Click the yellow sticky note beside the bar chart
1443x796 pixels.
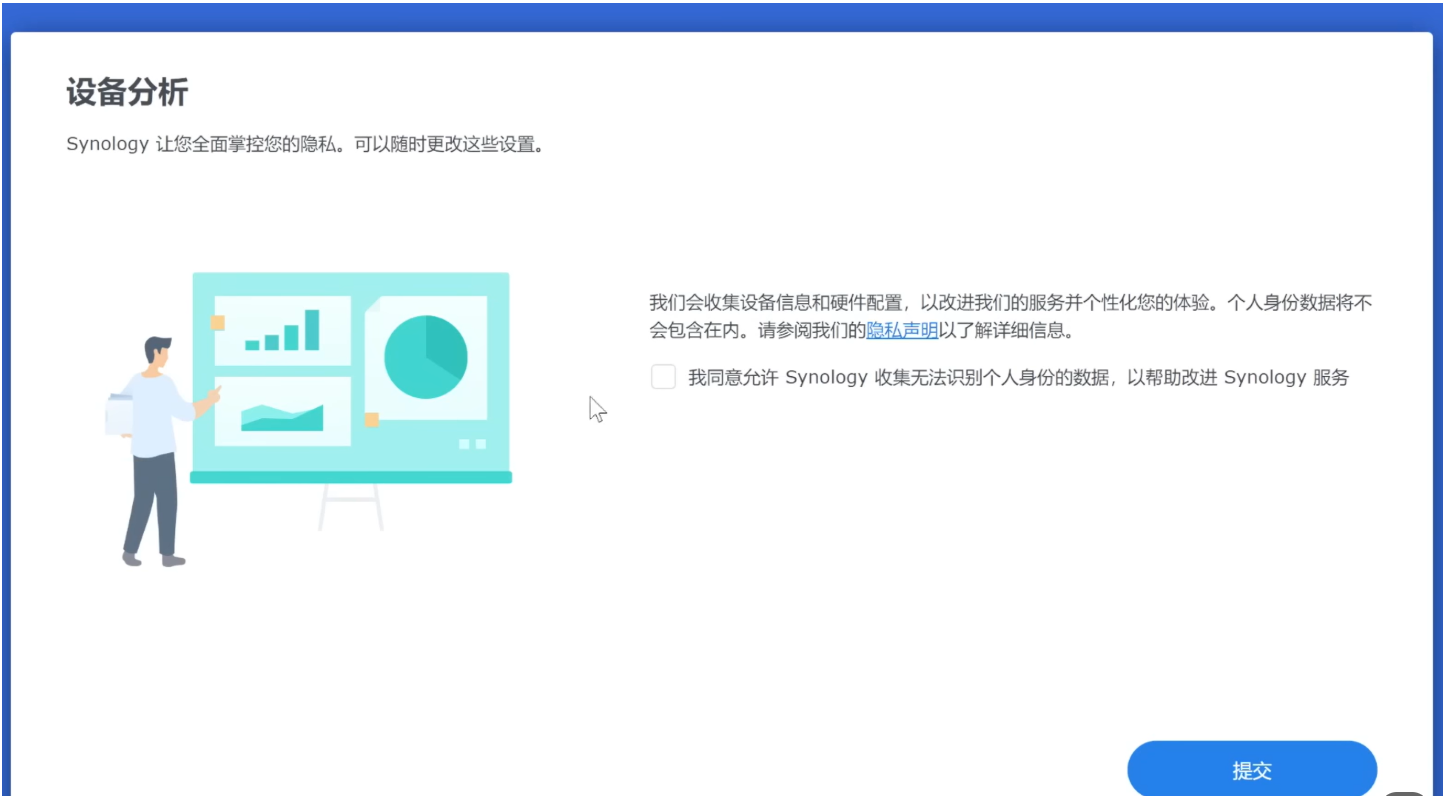click(x=217, y=322)
